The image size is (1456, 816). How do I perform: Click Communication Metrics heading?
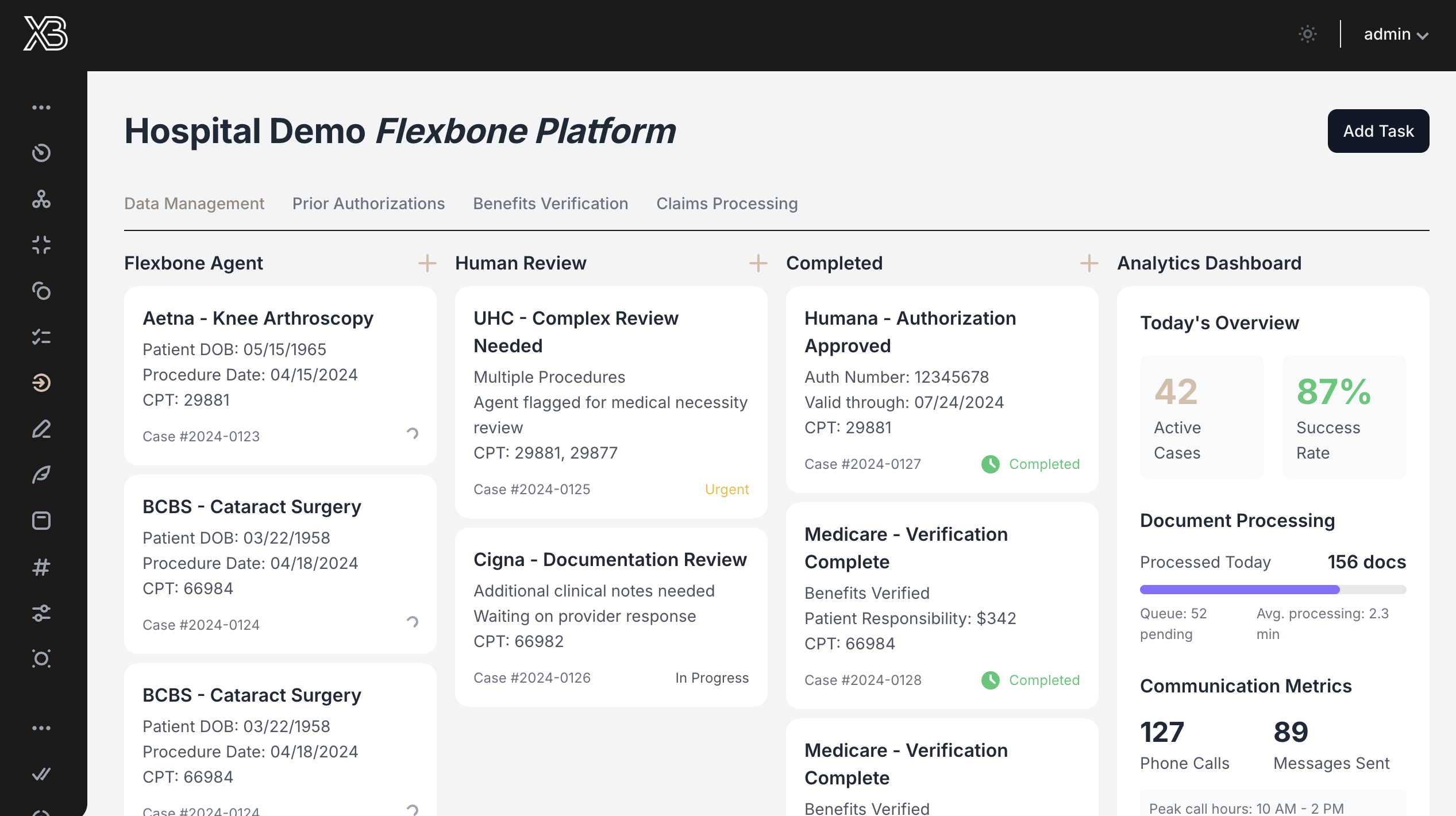(x=1246, y=686)
